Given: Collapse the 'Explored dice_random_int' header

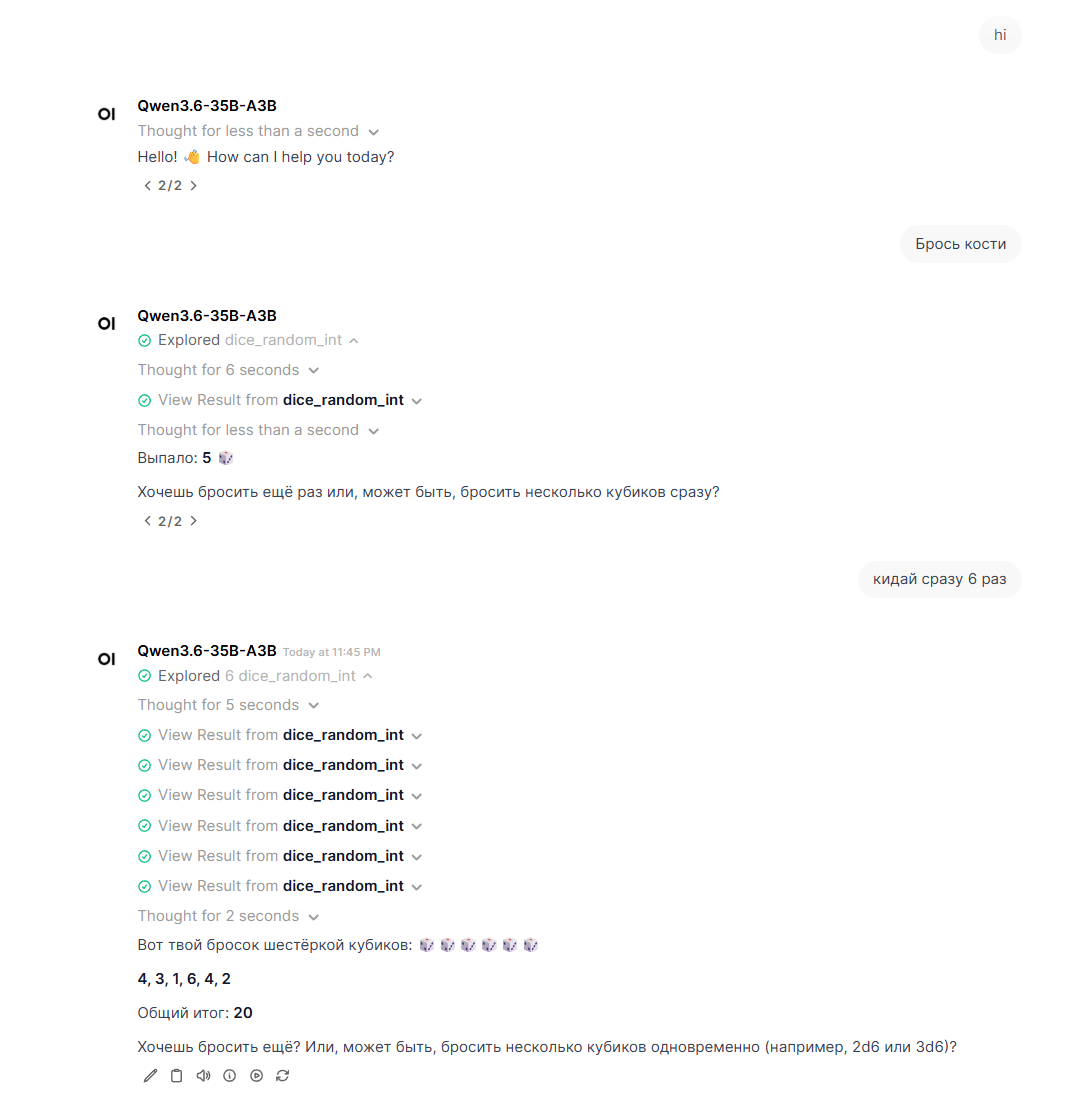Looking at the screenshot, I should coord(248,340).
